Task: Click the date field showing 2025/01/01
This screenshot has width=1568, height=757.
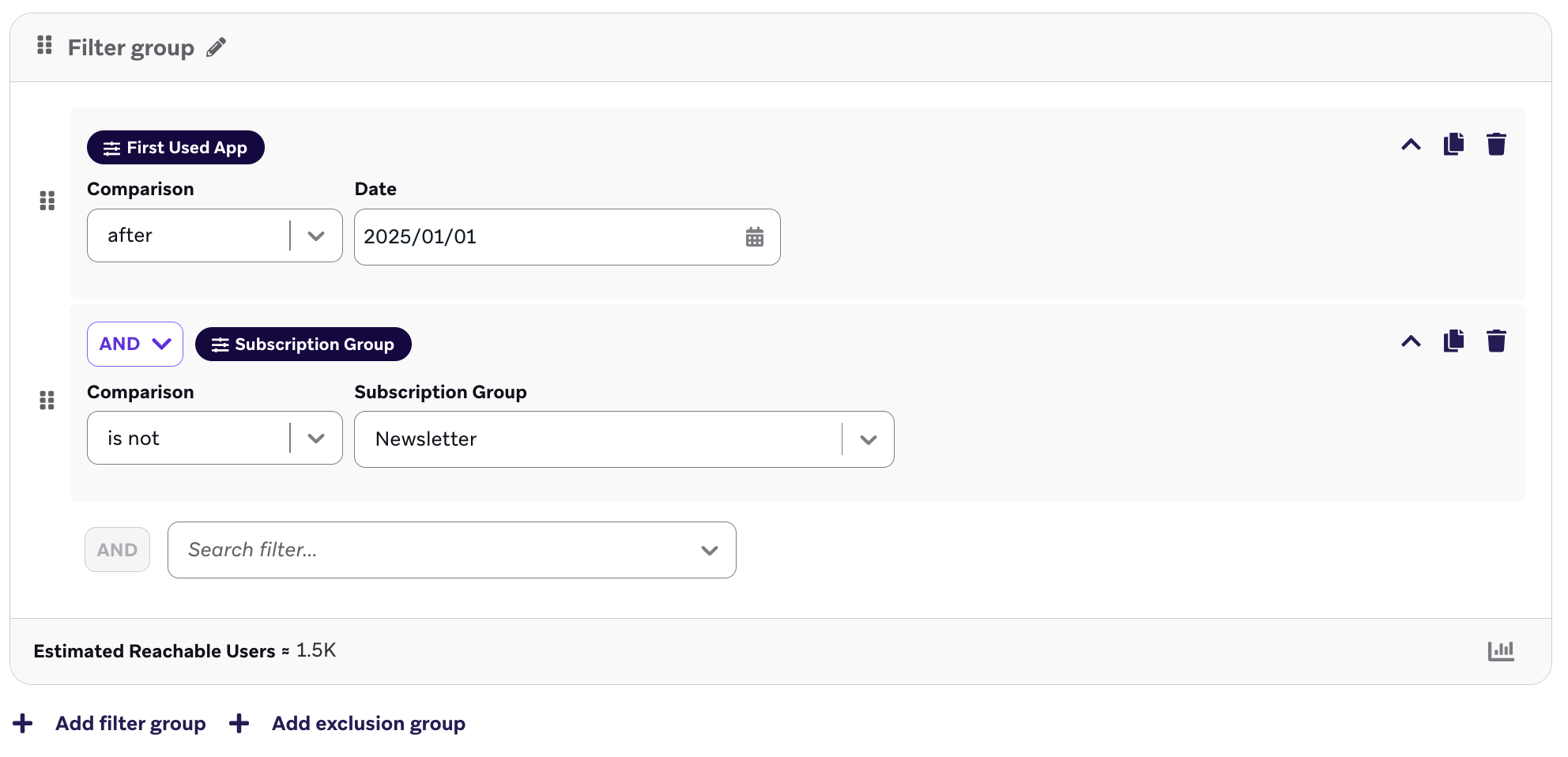Action: coord(567,237)
